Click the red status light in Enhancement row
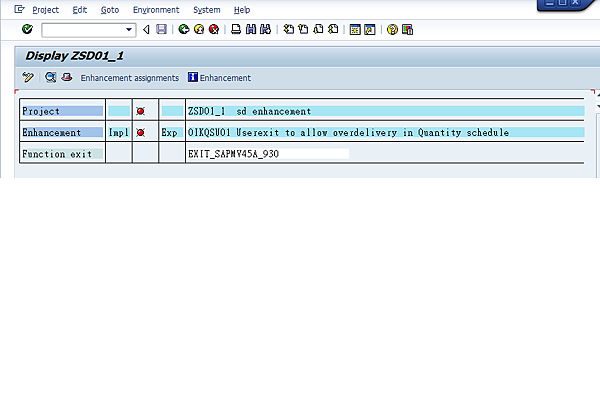 point(140,133)
